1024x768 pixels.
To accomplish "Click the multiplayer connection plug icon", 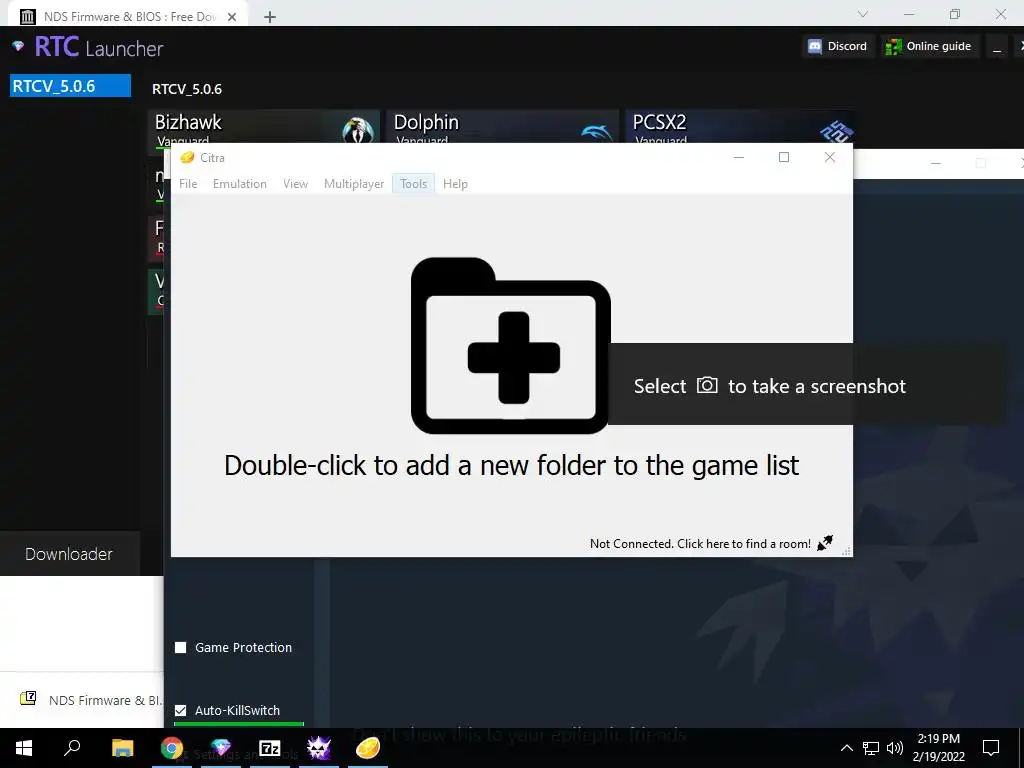I will 825,543.
